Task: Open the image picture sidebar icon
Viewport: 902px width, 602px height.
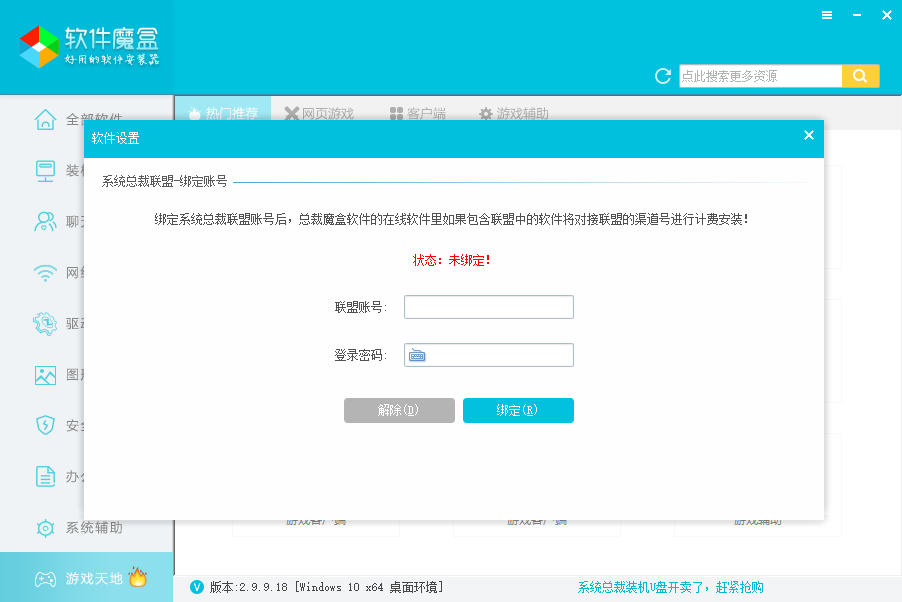Action: pos(45,375)
